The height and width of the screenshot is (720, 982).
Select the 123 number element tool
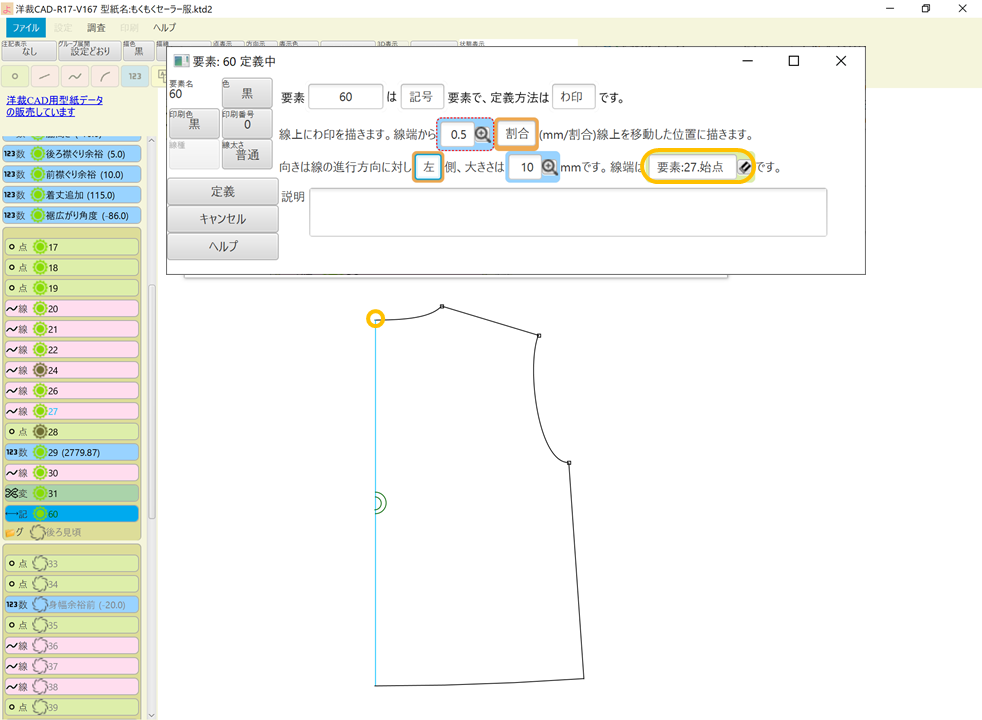click(134, 76)
